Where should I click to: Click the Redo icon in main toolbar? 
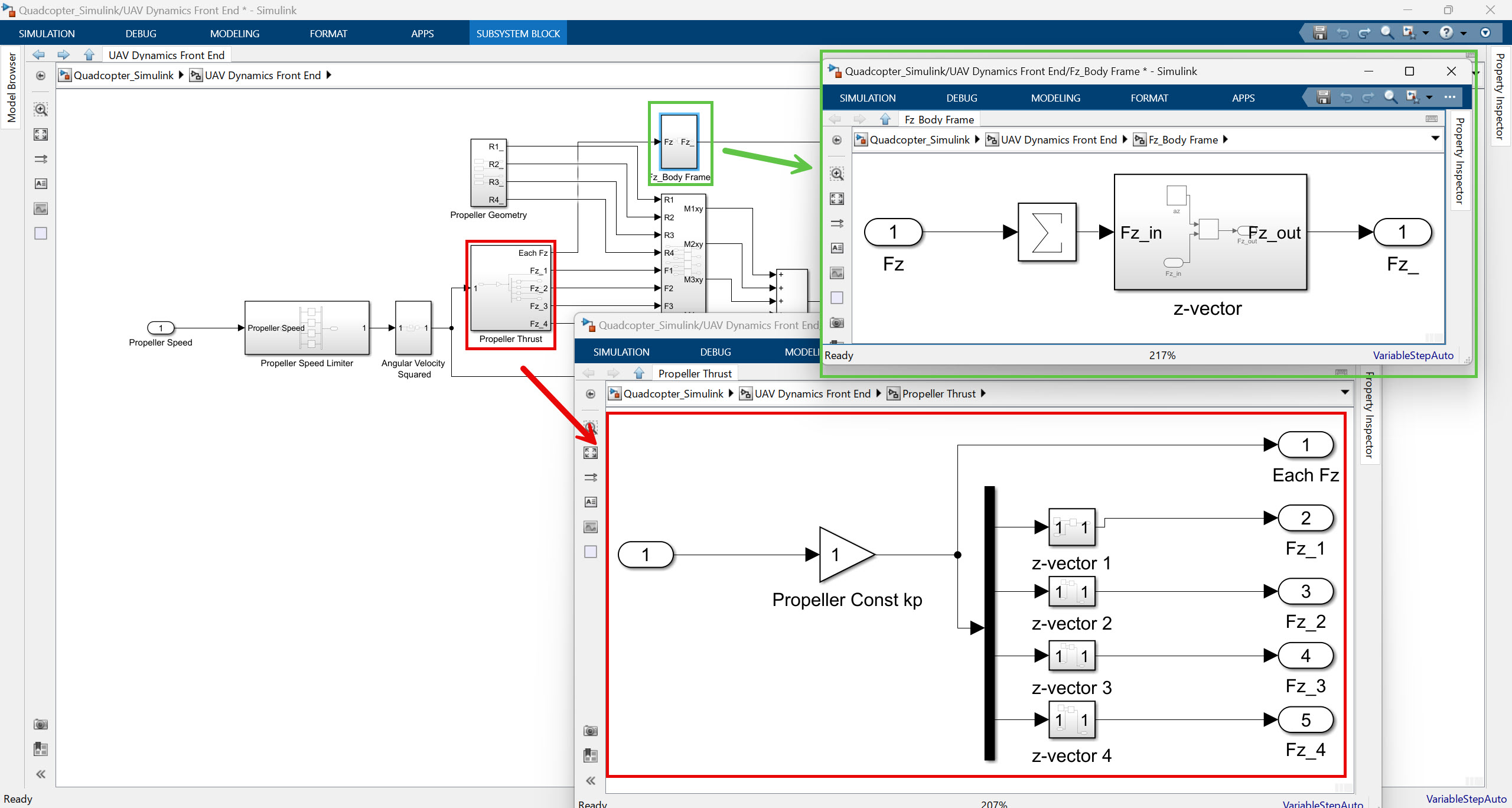(1365, 33)
